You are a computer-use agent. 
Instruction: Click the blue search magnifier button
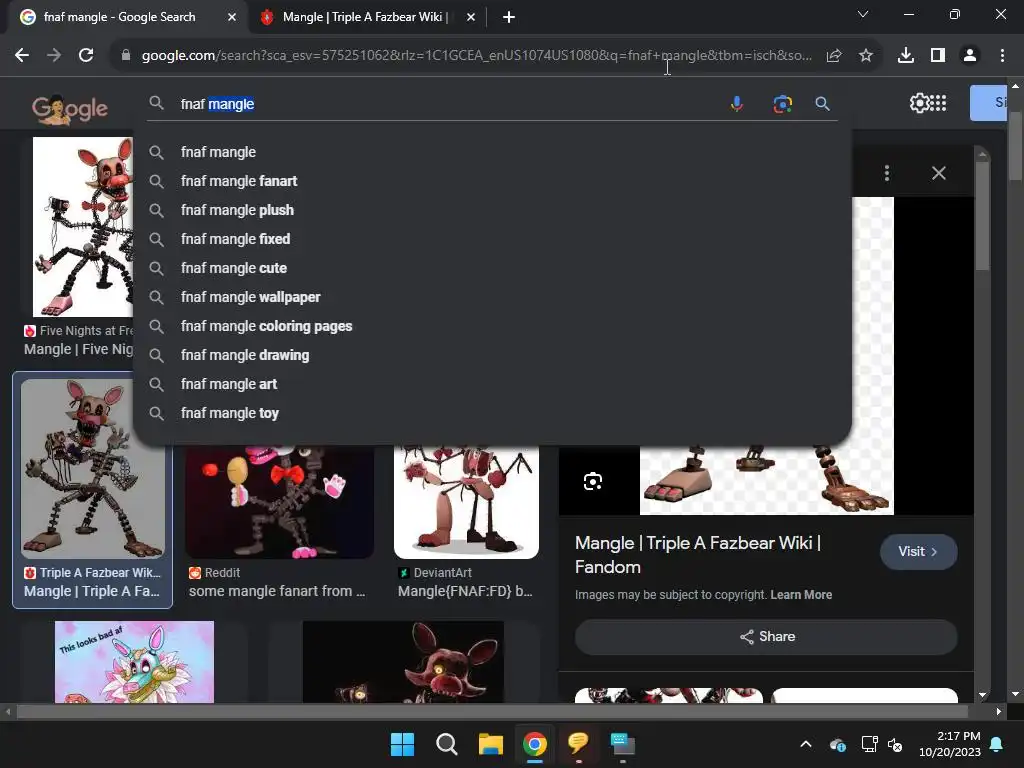823,104
